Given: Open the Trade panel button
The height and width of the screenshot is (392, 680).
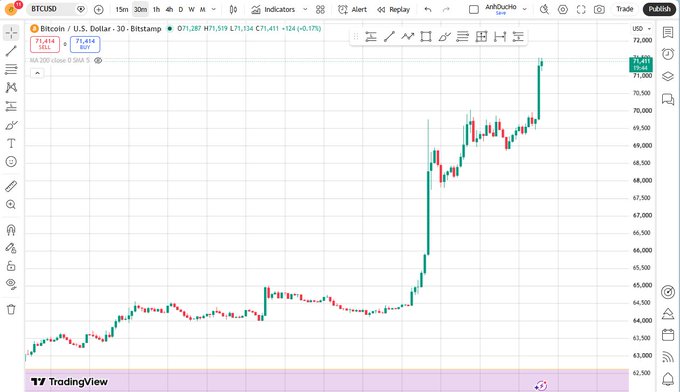Looking at the screenshot, I should 625,9.
